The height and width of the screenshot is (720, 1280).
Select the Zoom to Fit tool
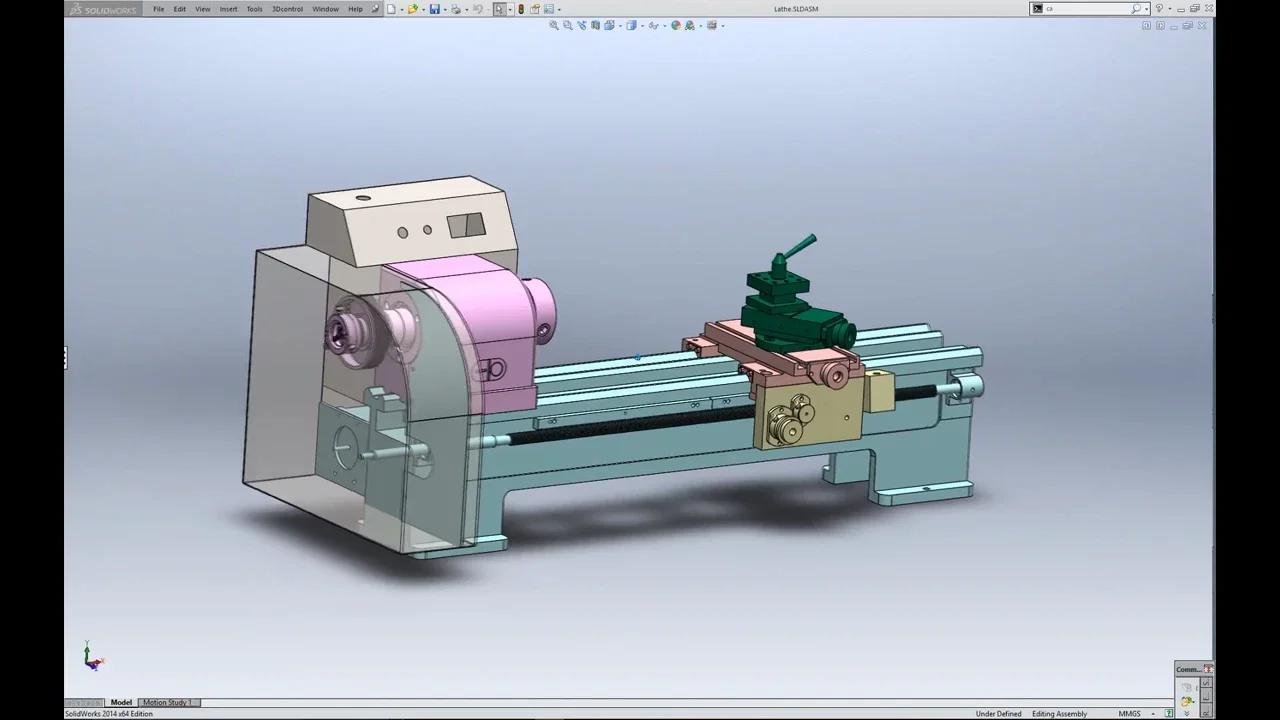pyautogui.click(x=553, y=26)
